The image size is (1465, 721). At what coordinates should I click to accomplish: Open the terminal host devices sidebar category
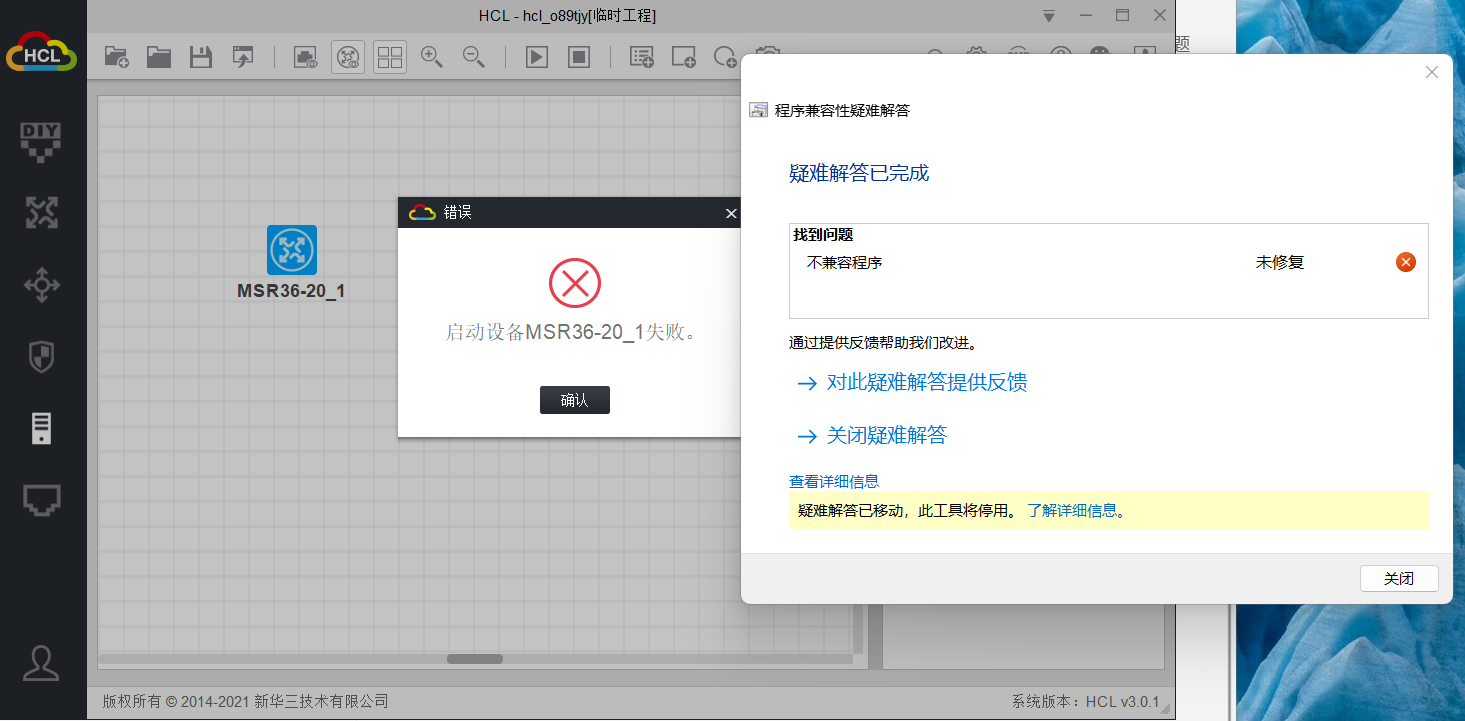(x=42, y=428)
